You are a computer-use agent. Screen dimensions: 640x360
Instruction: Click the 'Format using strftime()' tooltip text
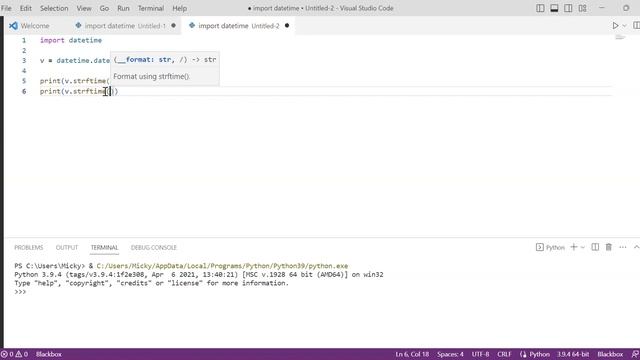coord(151,76)
